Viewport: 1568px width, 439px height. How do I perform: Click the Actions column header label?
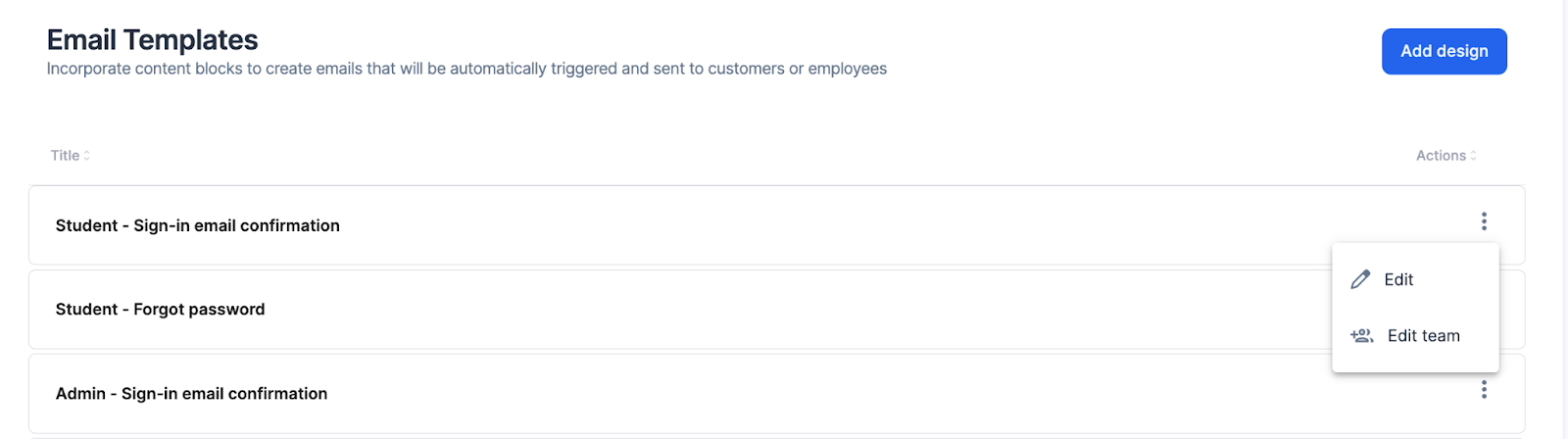coord(1441,156)
